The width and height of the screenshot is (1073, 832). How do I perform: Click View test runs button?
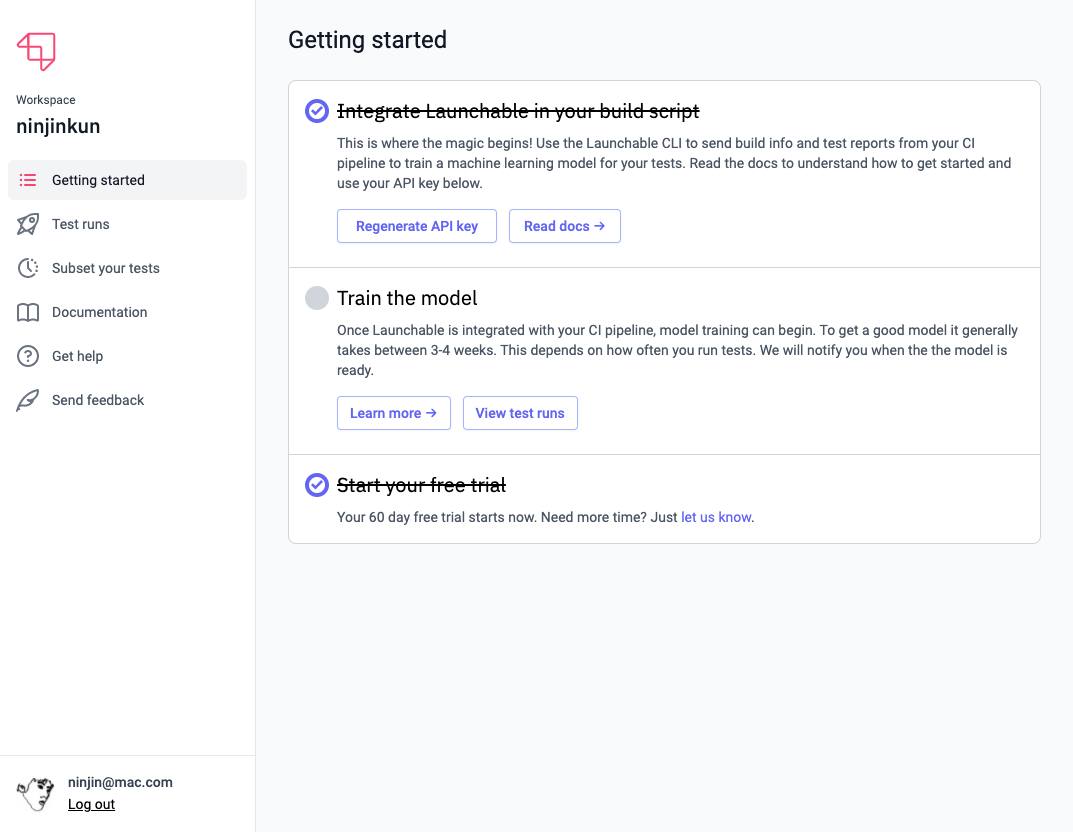520,413
